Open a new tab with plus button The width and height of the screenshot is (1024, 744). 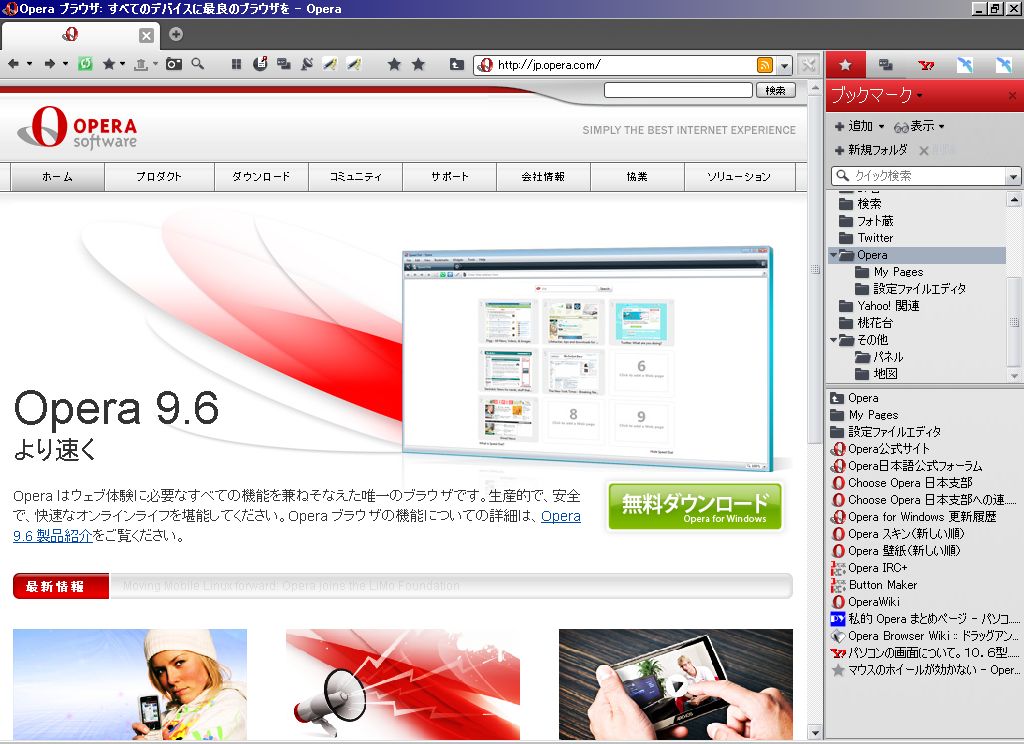pyautogui.click(x=176, y=34)
